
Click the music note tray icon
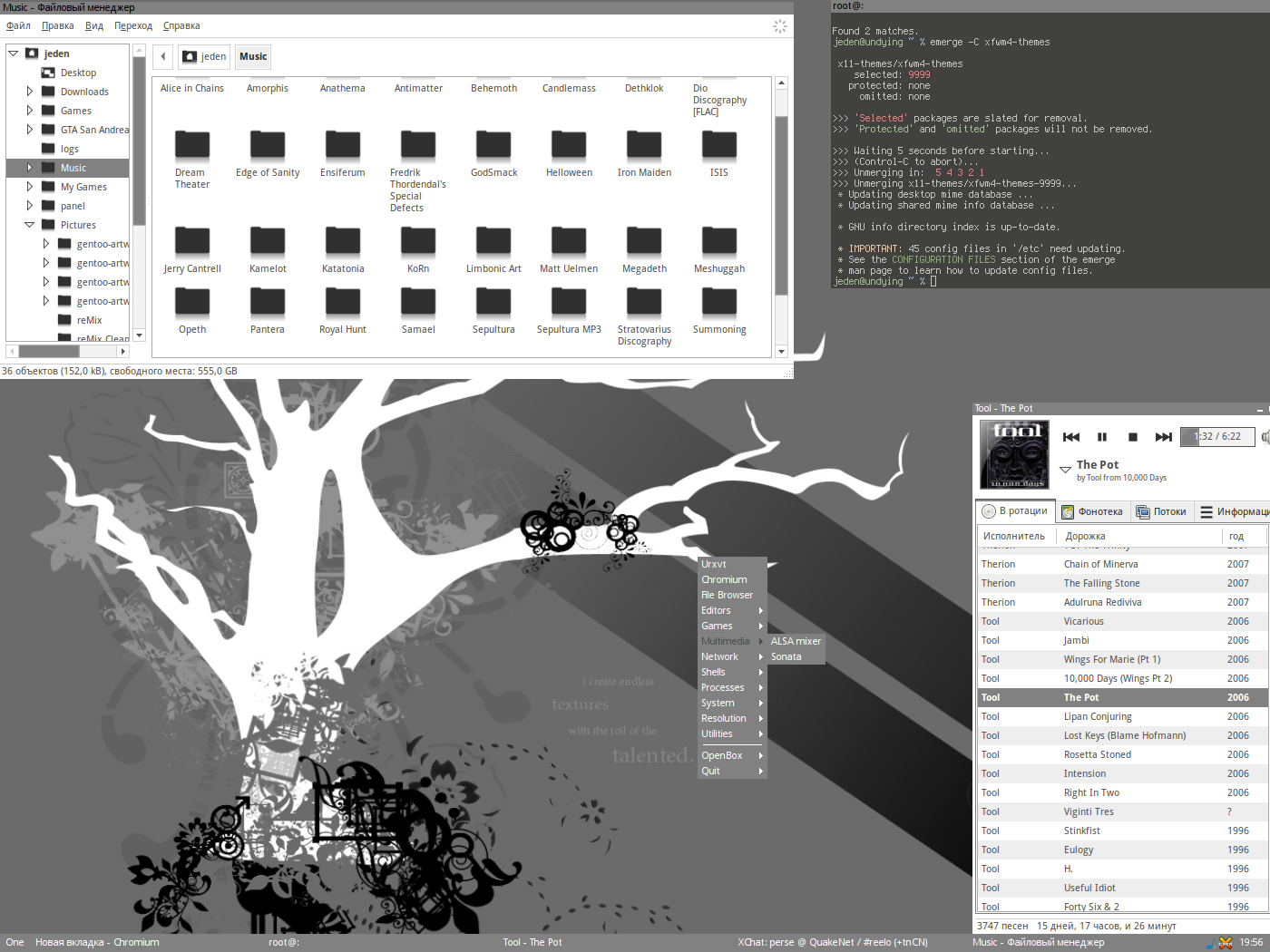1210,943
